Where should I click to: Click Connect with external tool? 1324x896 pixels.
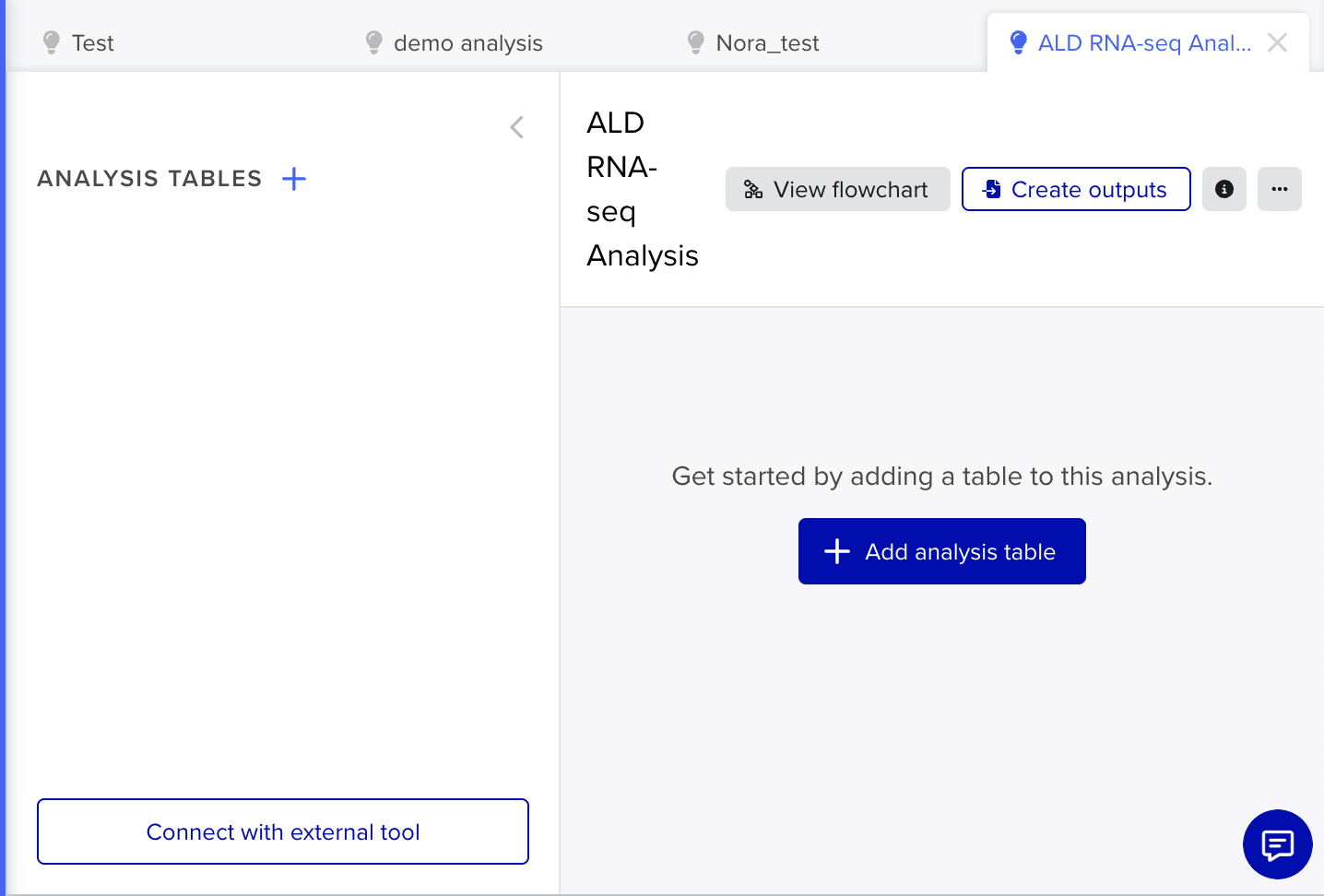click(x=283, y=831)
